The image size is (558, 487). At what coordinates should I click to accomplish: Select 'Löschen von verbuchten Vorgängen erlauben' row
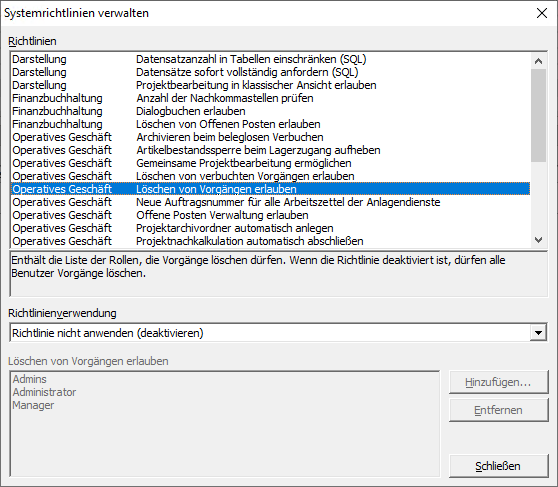coord(270,176)
